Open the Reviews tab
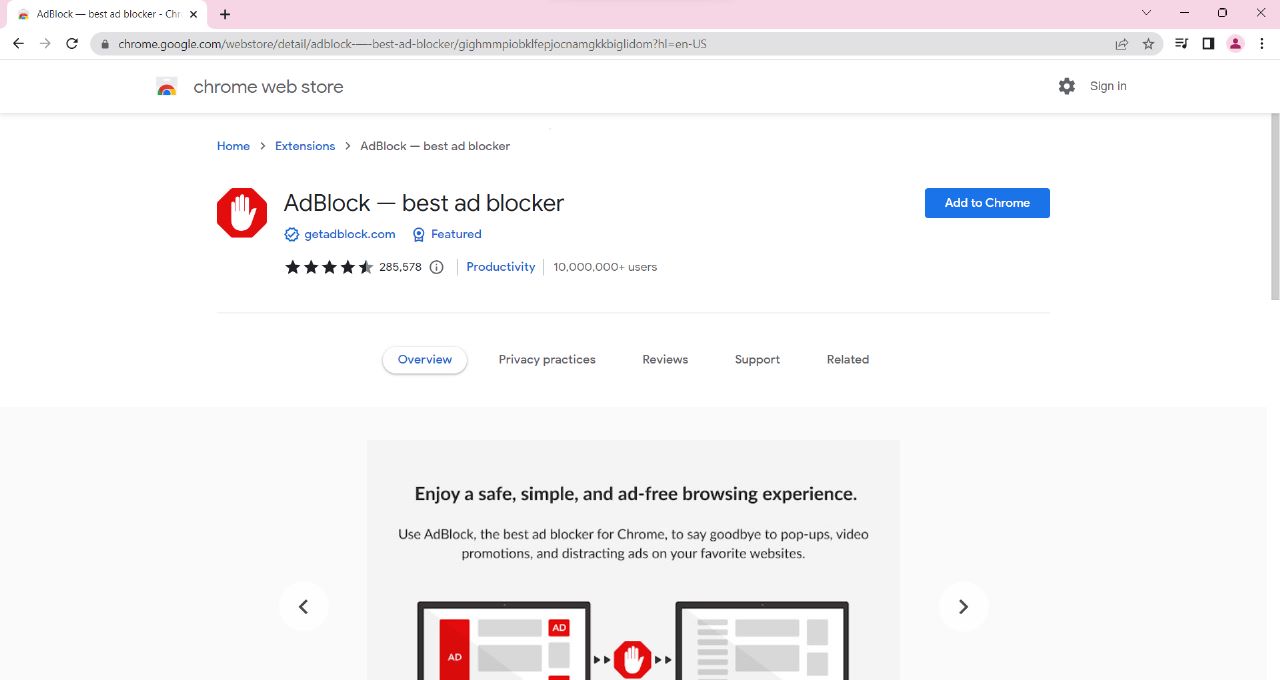This screenshot has width=1280, height=680. [x=665, y=360]
